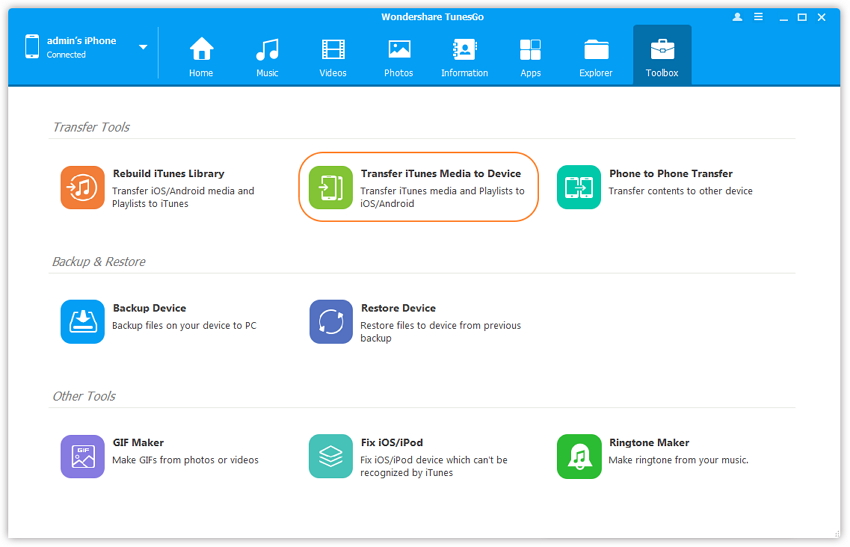This screenshot has height=547, width=850.
Task: Click the Backup Device title text
Action: 149,308
